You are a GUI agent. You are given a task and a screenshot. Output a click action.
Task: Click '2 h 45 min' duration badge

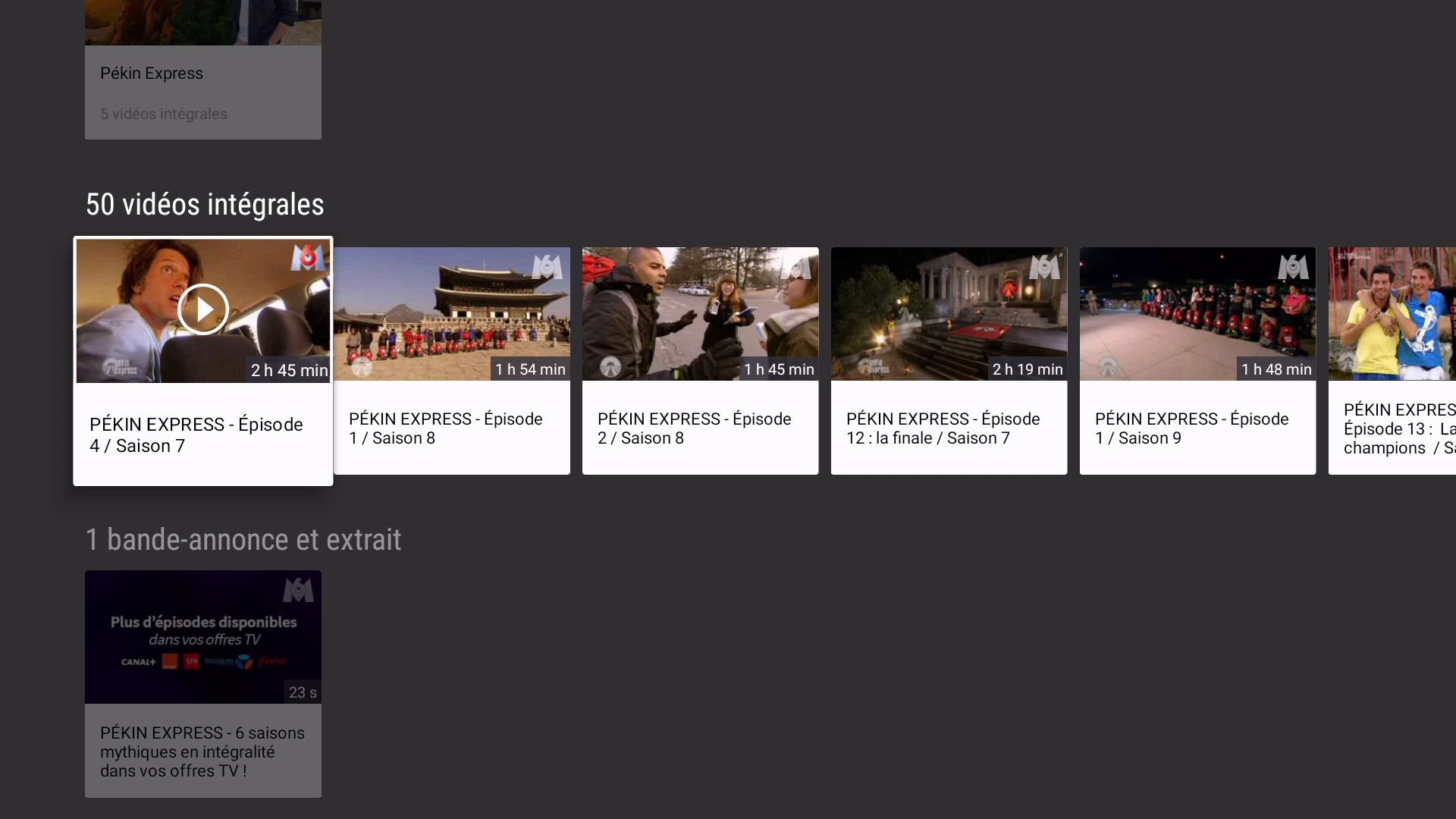289,370
